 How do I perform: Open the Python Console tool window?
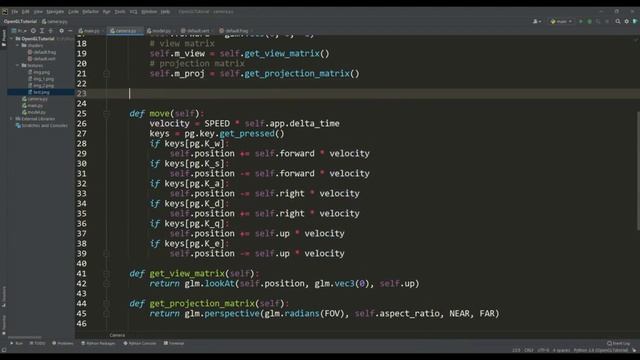(x=140, y=343)
